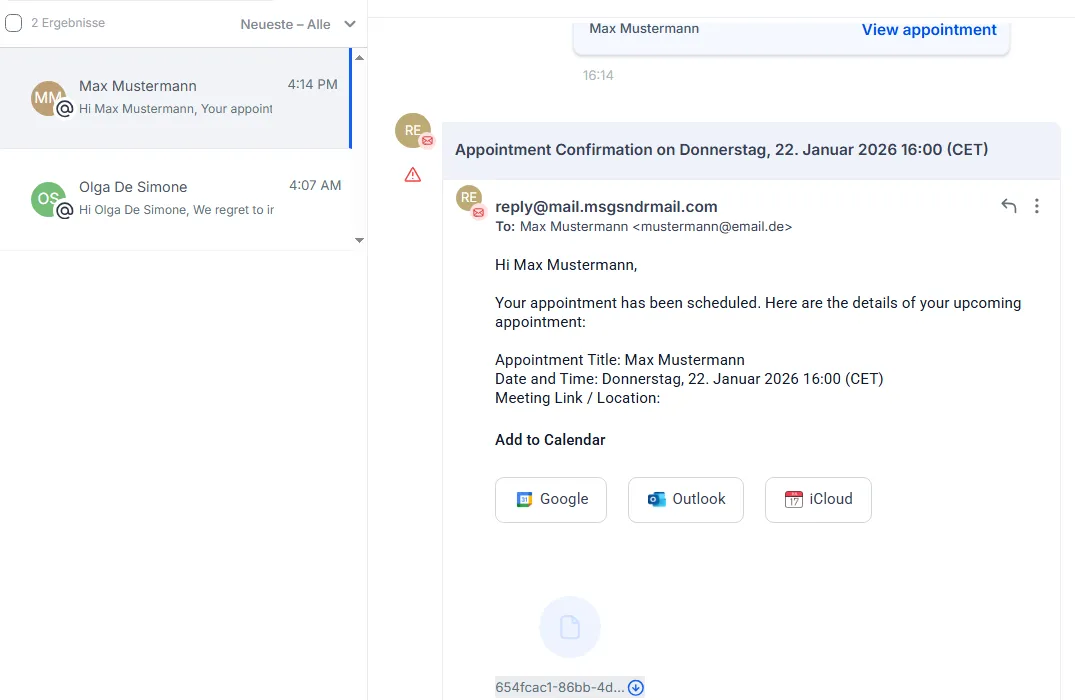The image size is (1075, 700).
Task: Click the Date and Time line in email
Action: (x=689, y=378)
